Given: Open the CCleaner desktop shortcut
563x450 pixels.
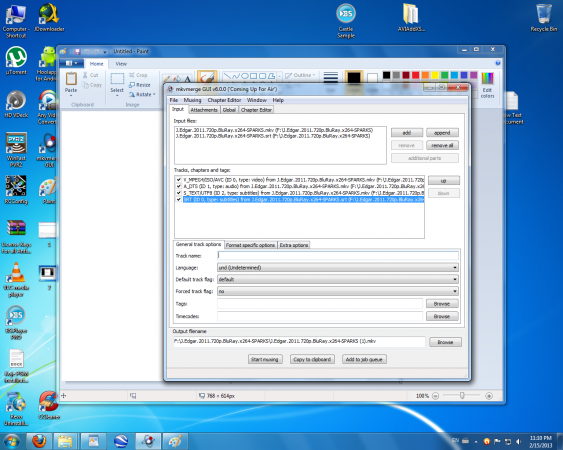Looking at the screenshot, I should point(49,405).
